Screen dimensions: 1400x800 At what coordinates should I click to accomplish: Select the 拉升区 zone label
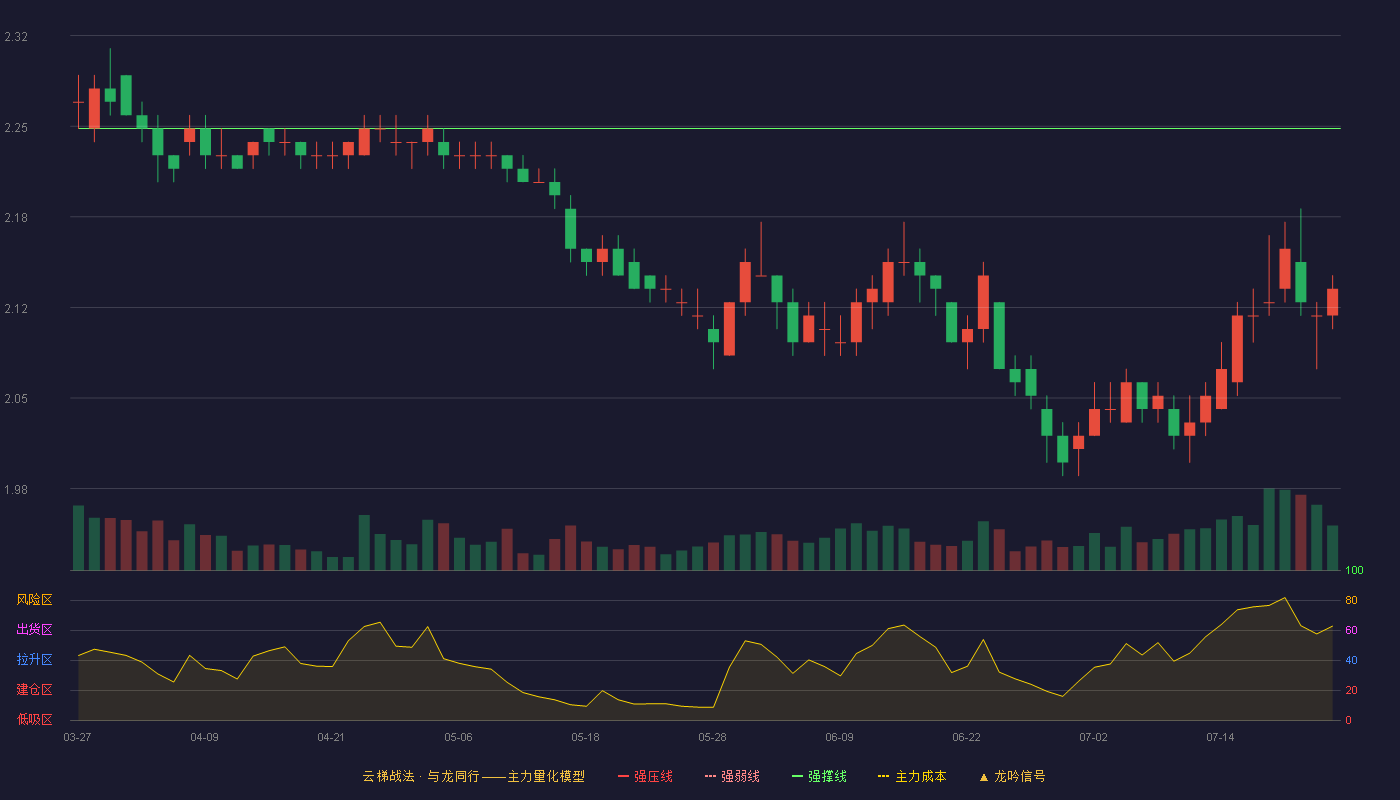34,660
